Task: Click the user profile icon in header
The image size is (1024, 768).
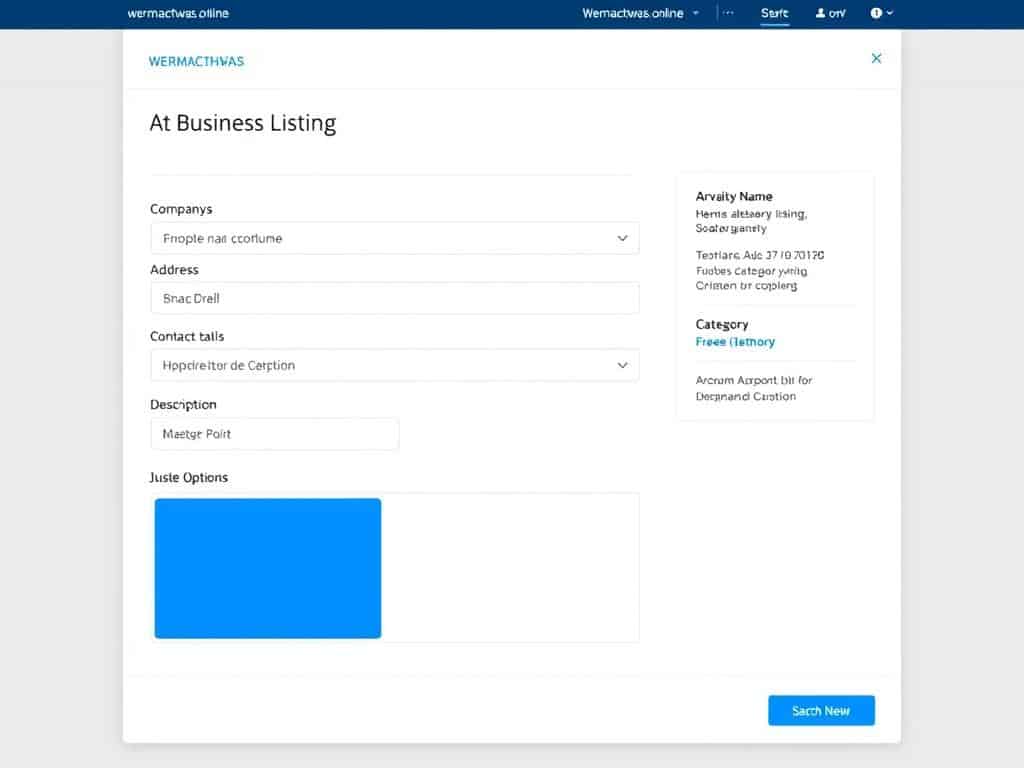Action: coord(822,13)
